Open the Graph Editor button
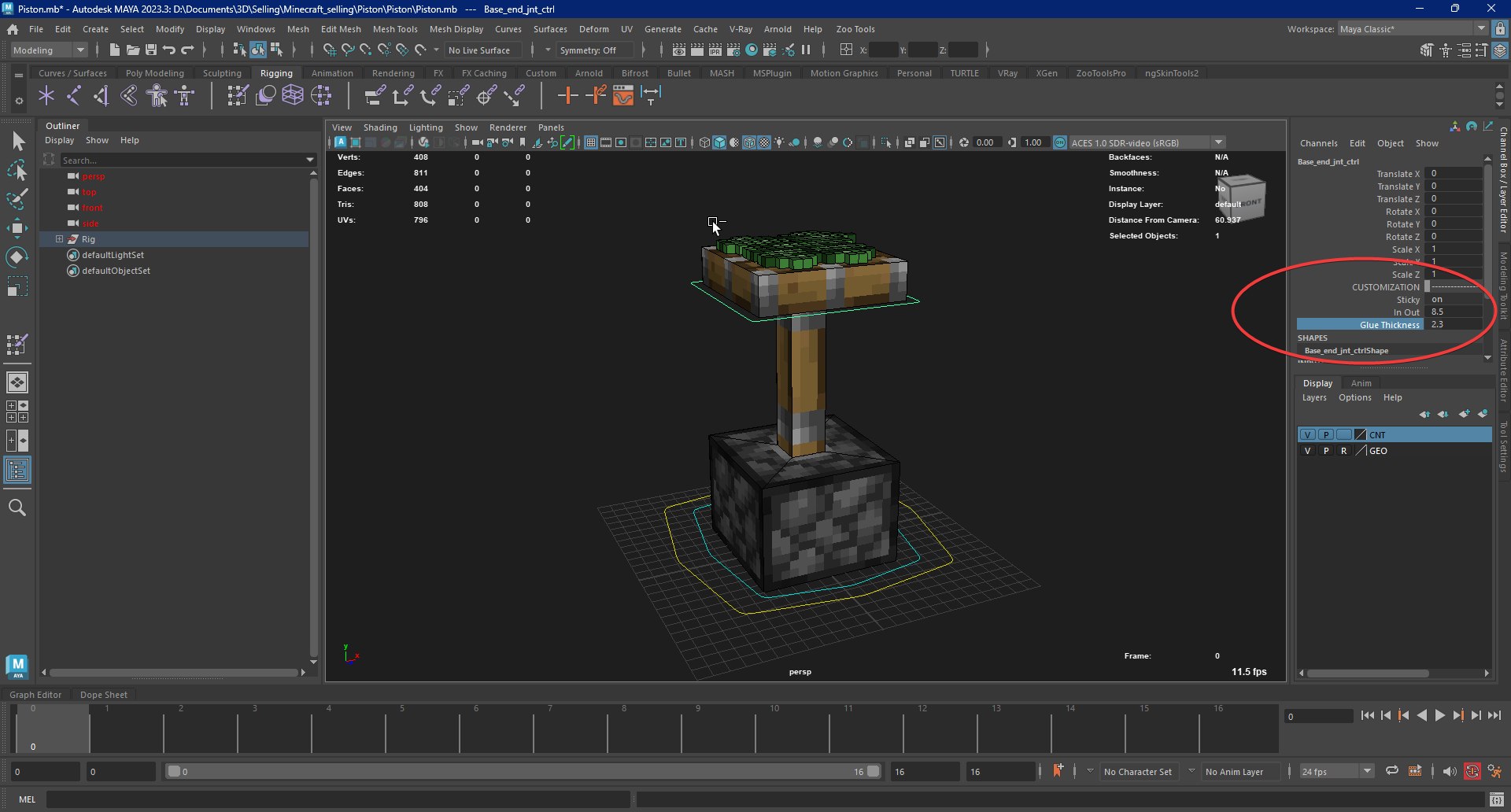The width and height of the screenshot is (1511, 812). tap(35, 695)
